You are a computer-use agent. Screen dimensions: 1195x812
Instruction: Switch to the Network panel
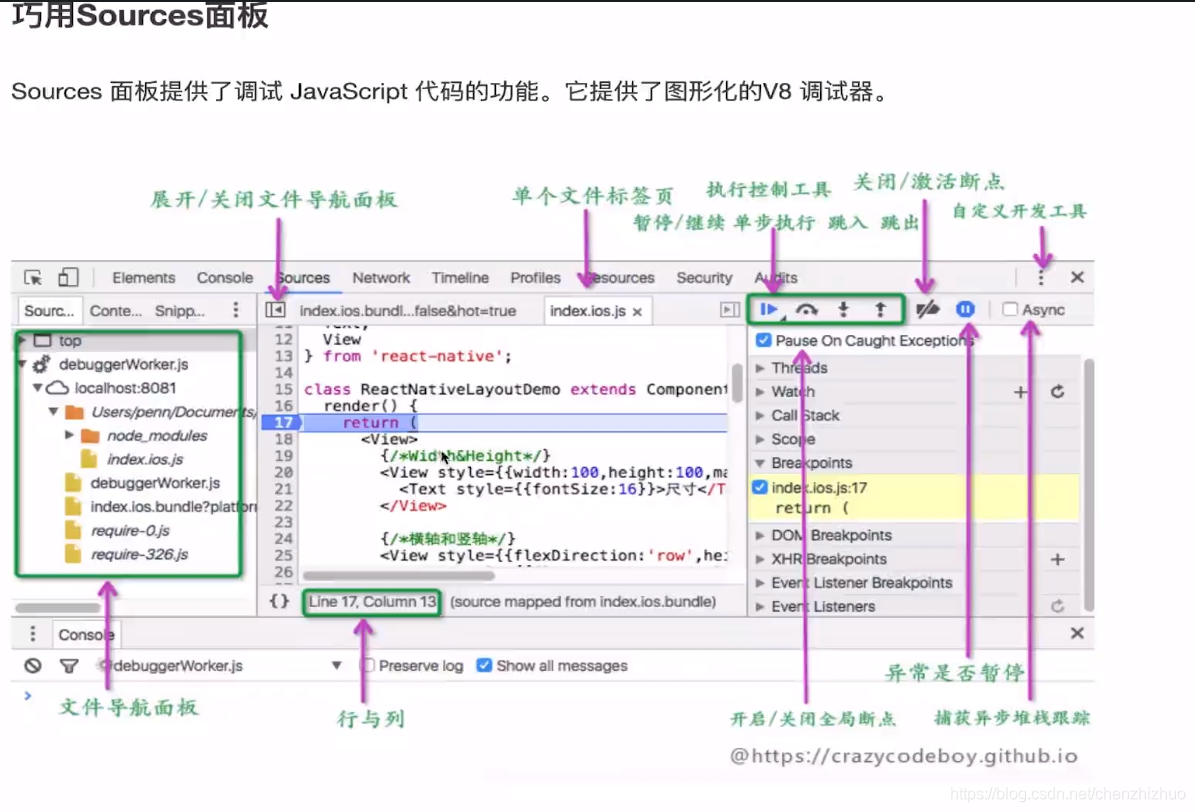[381, 277]
